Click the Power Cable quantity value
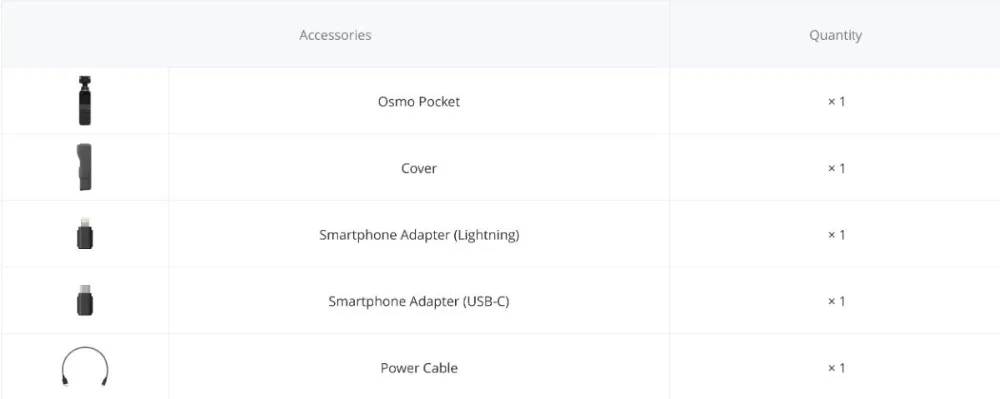 pyautogui.click(x=836, y=368)
